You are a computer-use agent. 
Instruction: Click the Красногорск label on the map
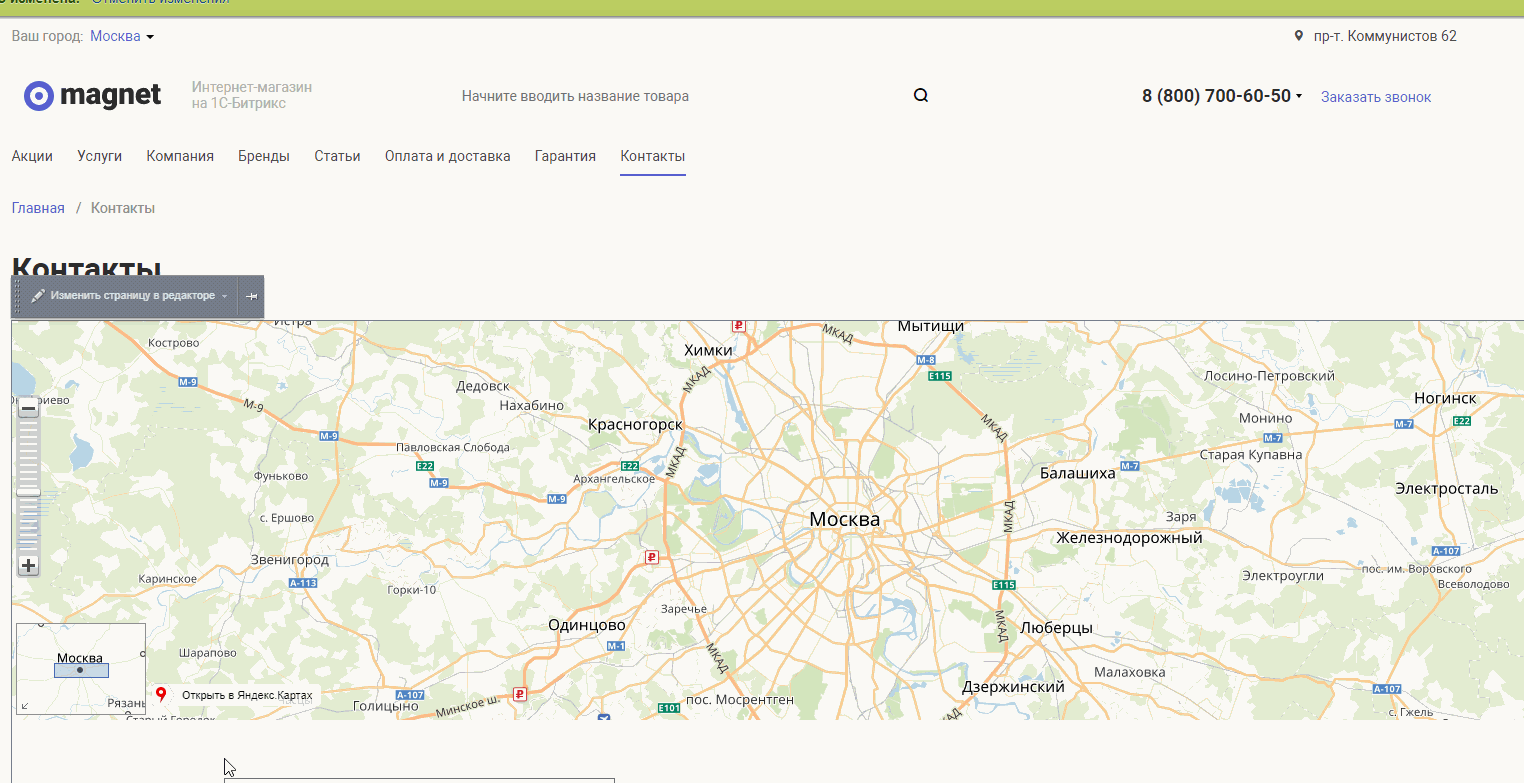[635, 425]
